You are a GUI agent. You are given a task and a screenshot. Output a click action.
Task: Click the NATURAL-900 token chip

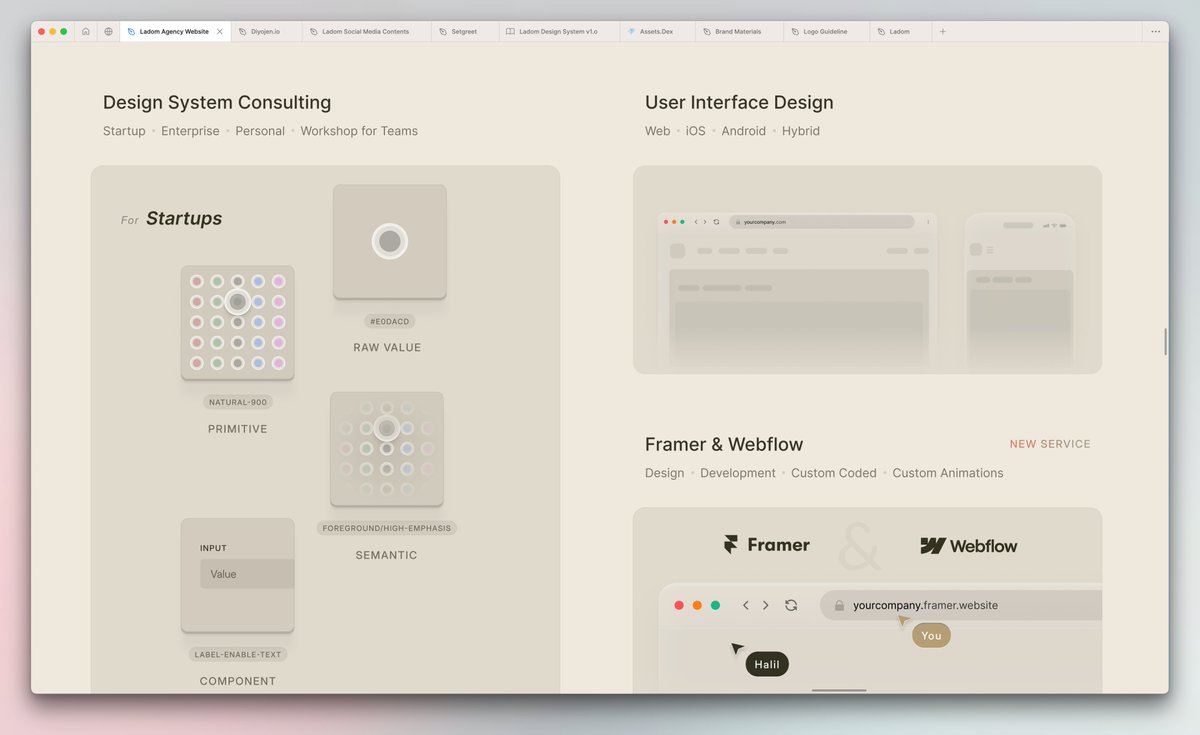coord(238,402)
